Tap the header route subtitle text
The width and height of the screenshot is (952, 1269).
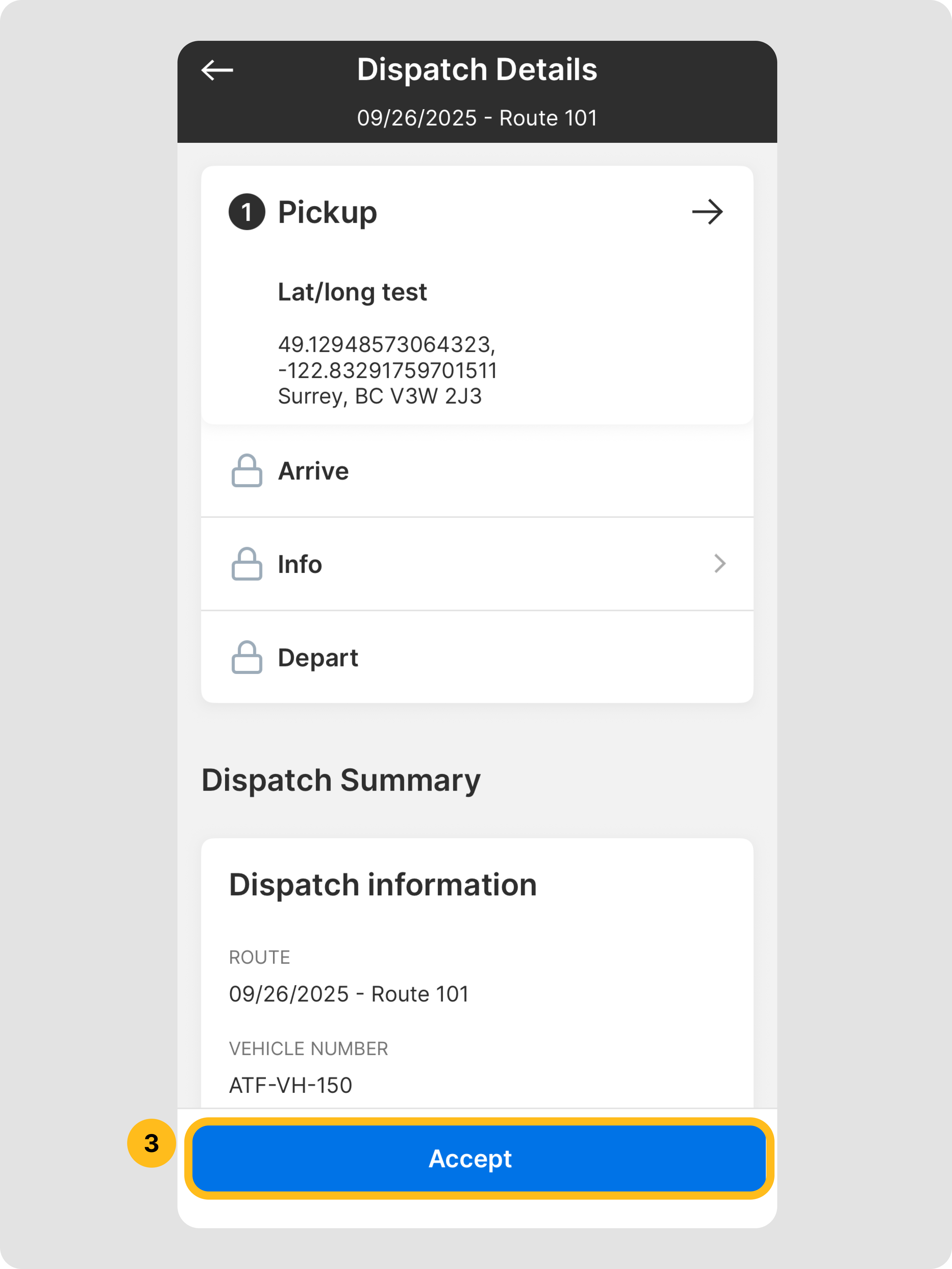477,118
